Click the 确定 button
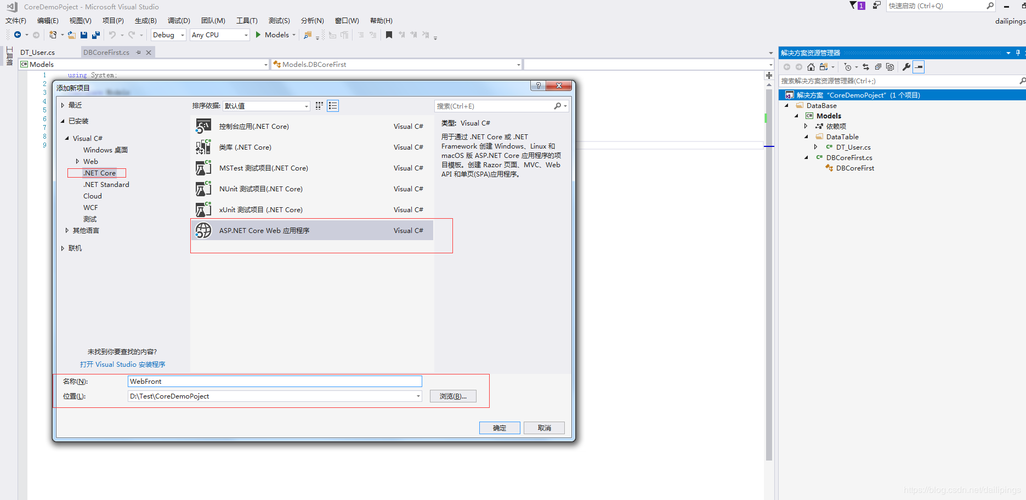Viewport: 1026px width, 500px height. click(499, 427)
